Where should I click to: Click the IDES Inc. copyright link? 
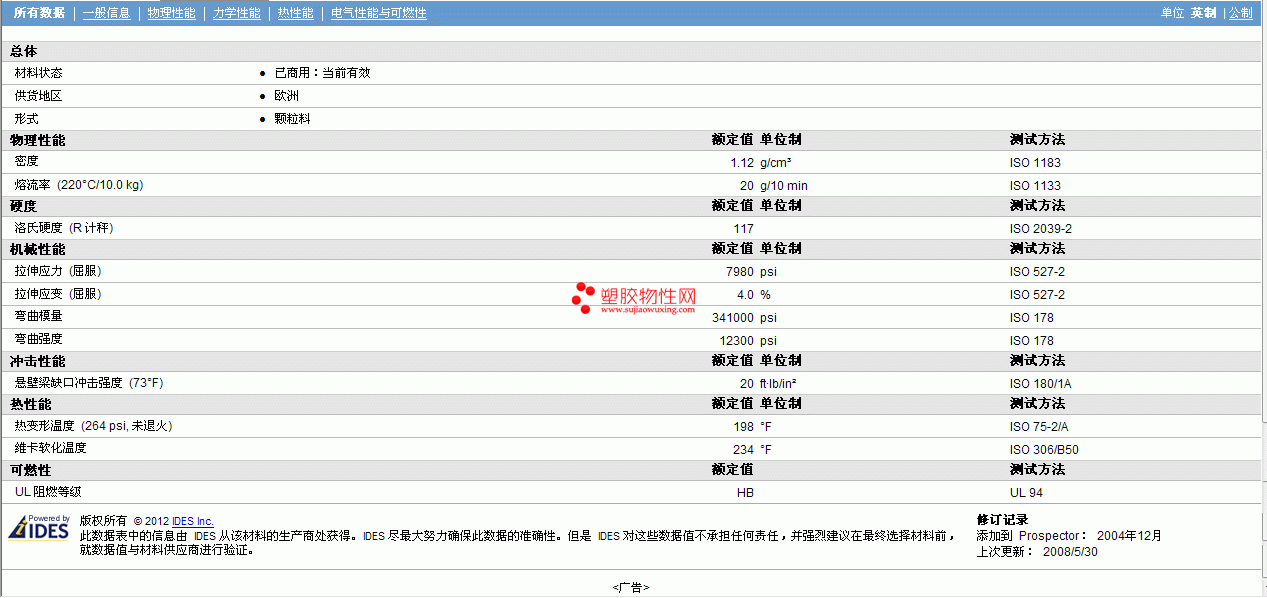[x=193, y=521]
